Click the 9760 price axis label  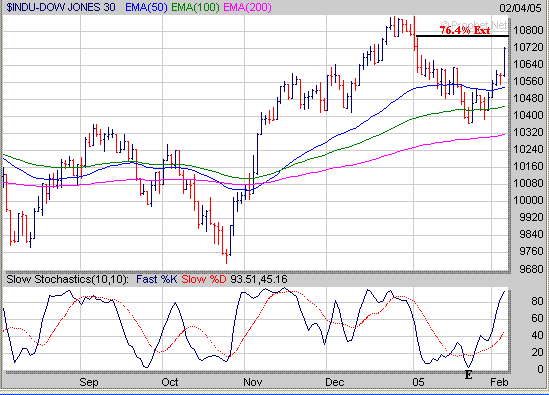coord(531,251)
